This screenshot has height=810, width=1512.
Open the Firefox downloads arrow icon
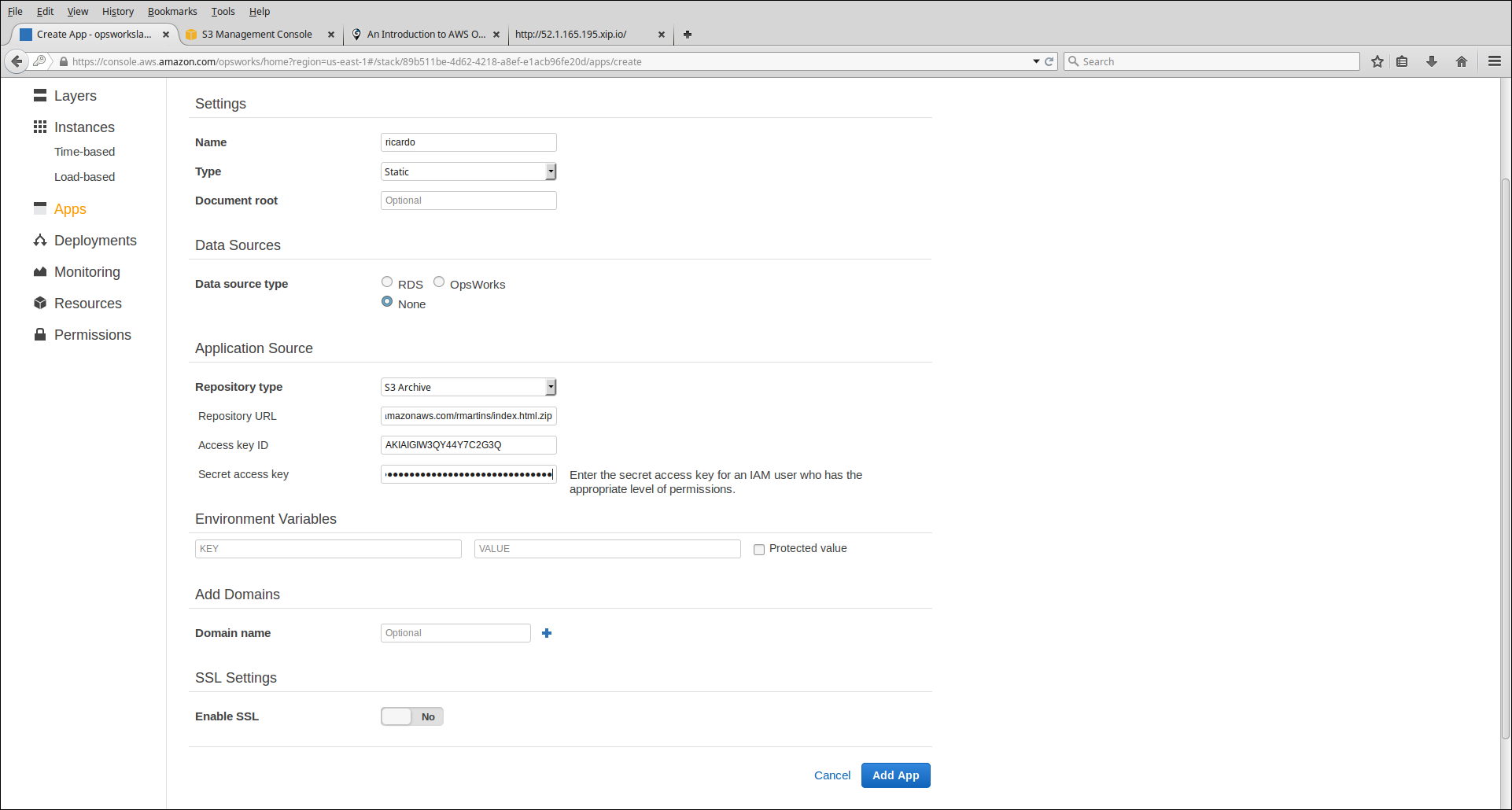pos(1432,61)
